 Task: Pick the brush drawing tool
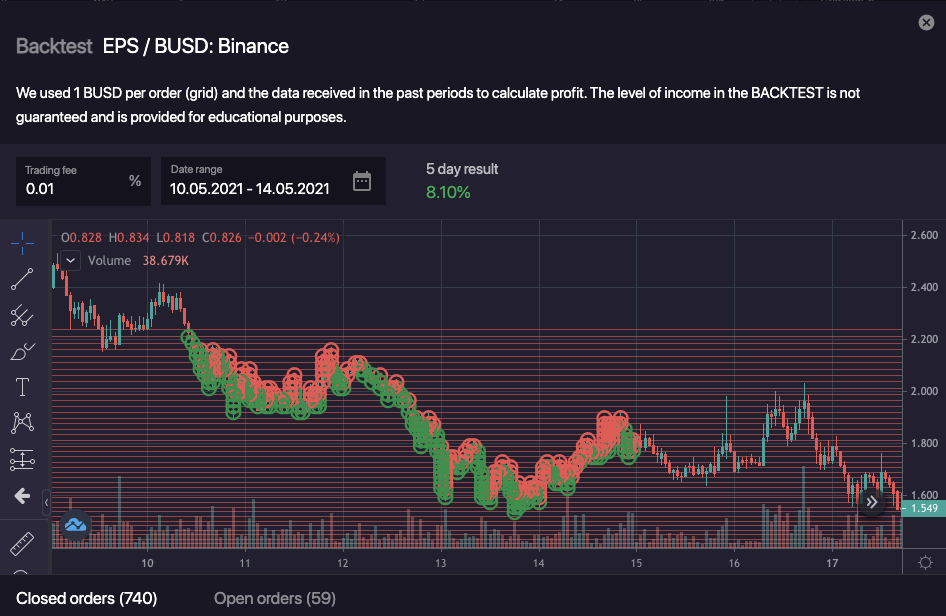[22, 351]
